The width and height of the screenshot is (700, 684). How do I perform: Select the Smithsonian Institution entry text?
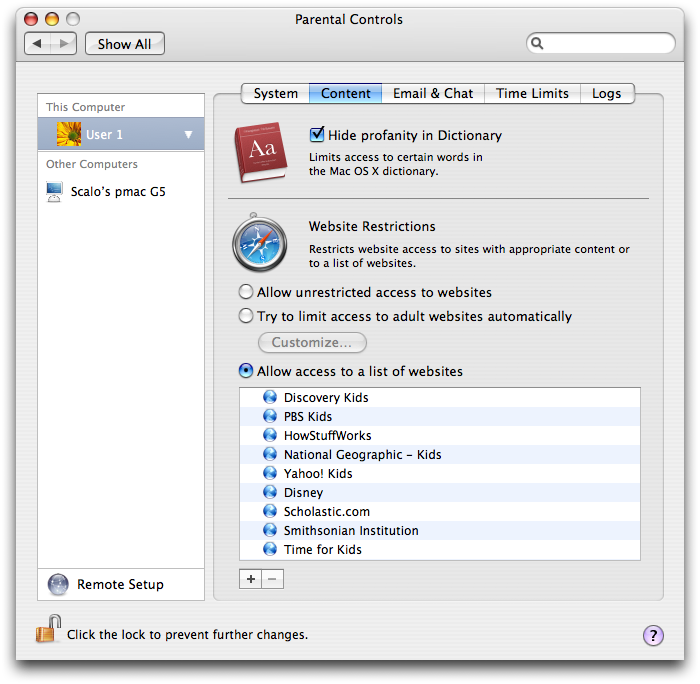[x=351, y=530]
